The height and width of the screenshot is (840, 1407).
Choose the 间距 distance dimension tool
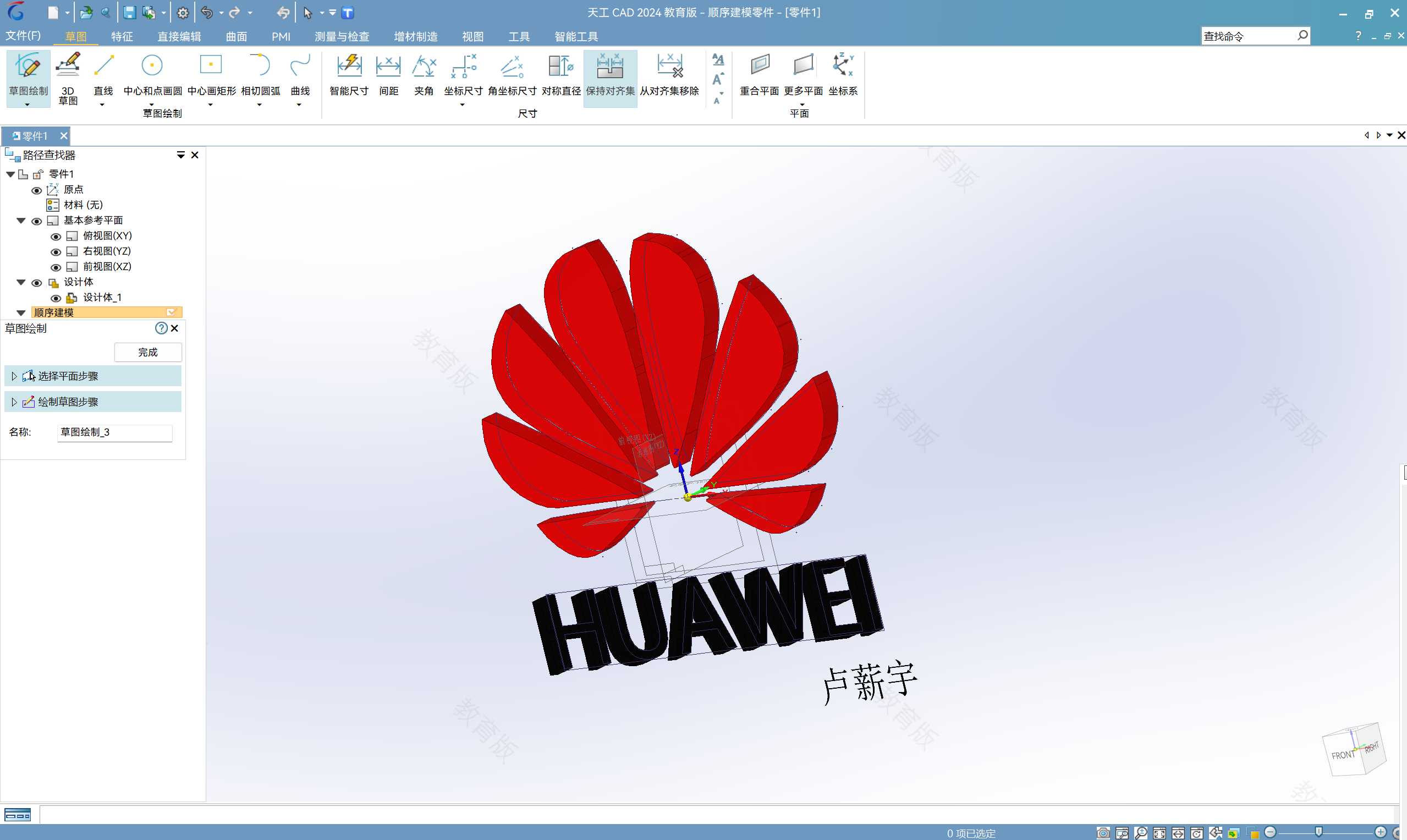coord(388,75)
